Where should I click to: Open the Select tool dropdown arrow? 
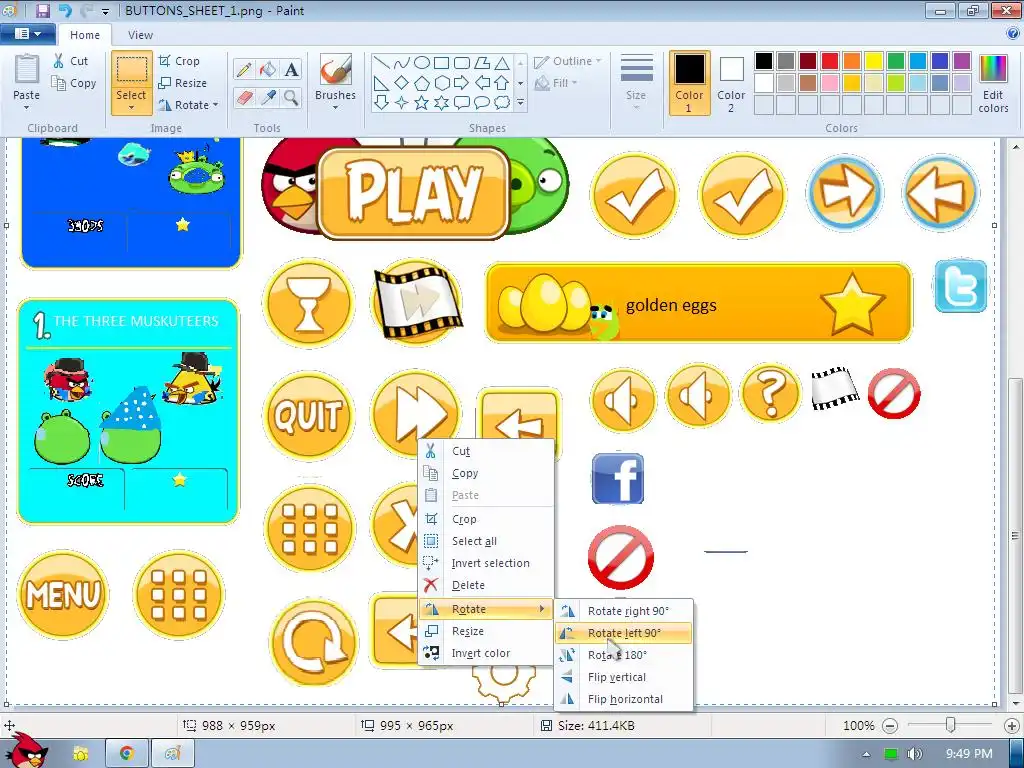[x=131, y=107]
